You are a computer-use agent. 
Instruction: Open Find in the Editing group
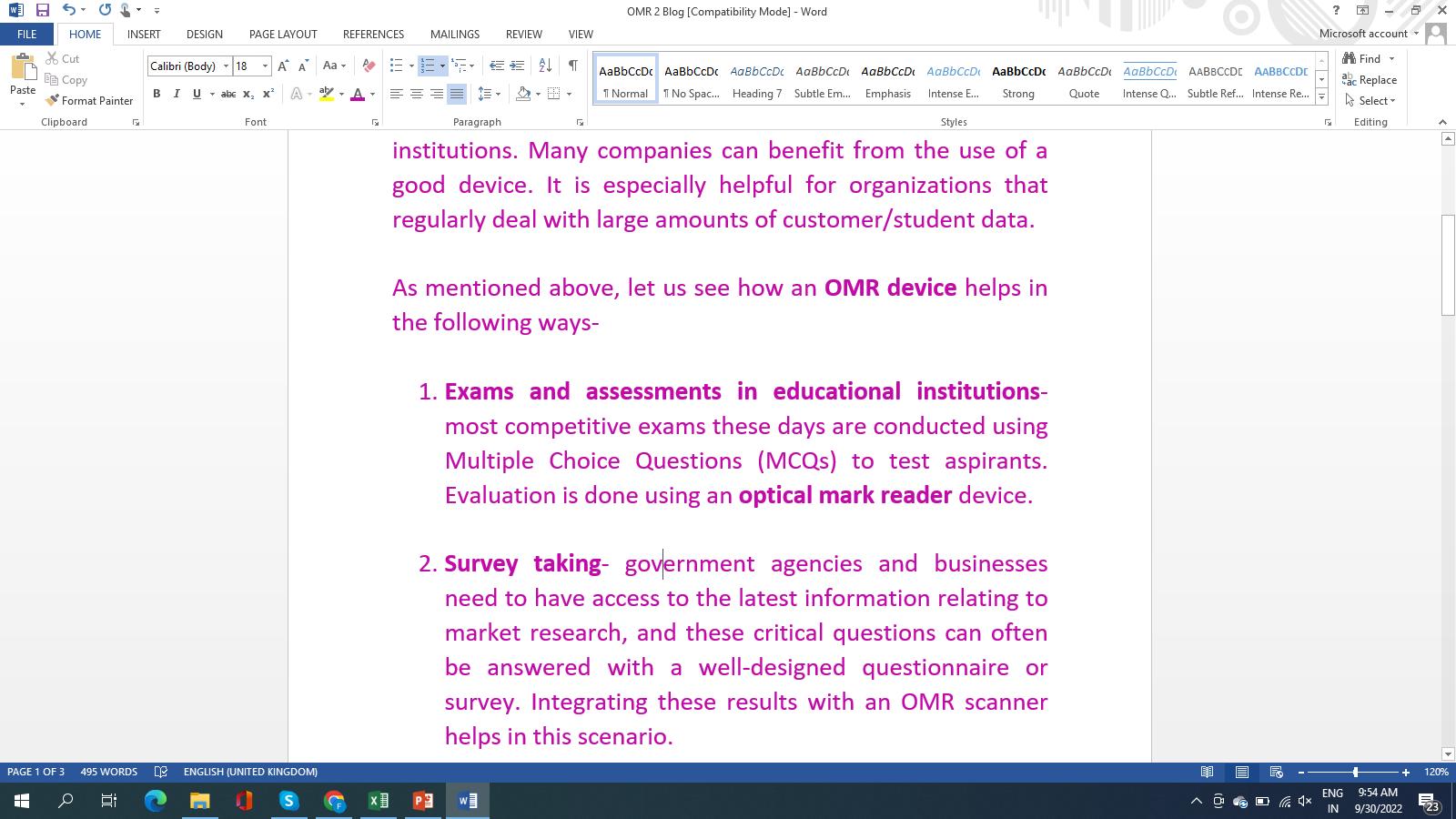pos(1363,58)
